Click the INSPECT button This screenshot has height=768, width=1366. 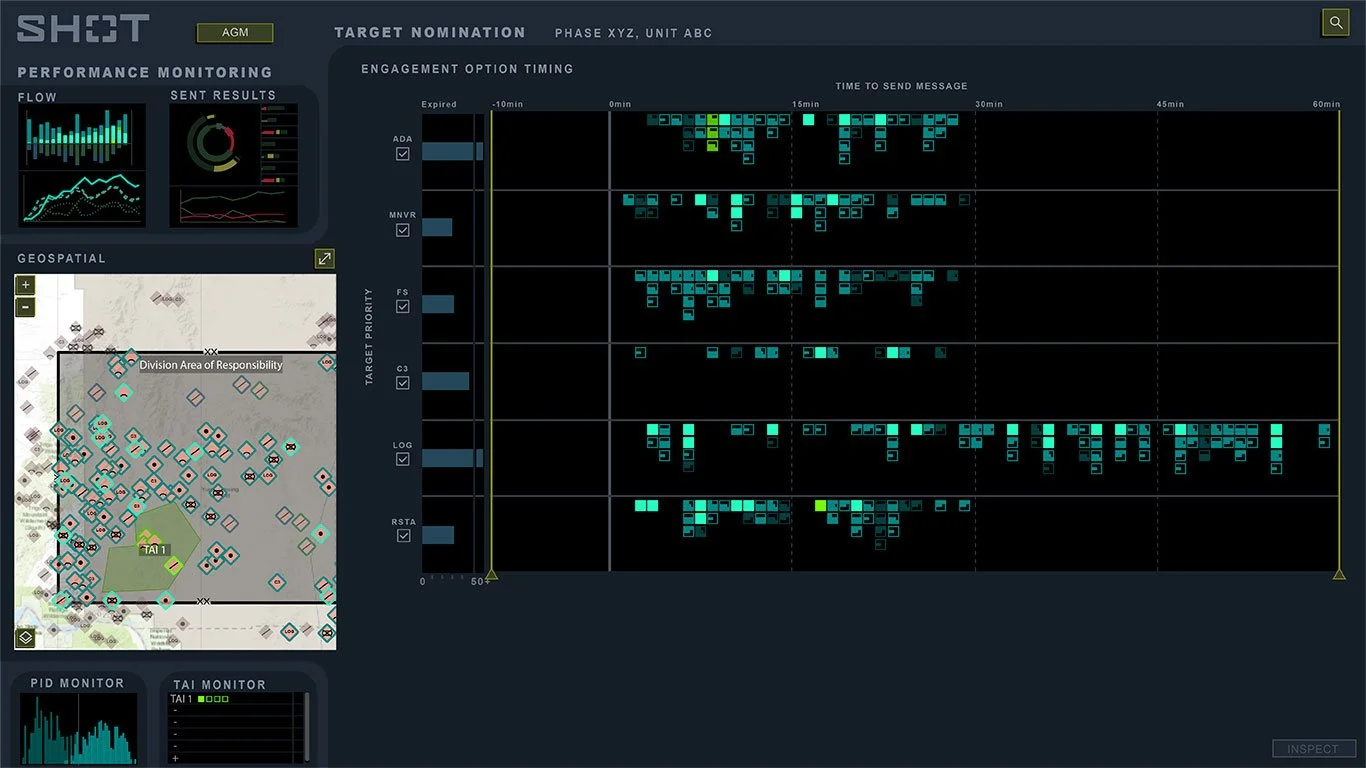[x=1313, y=748]
